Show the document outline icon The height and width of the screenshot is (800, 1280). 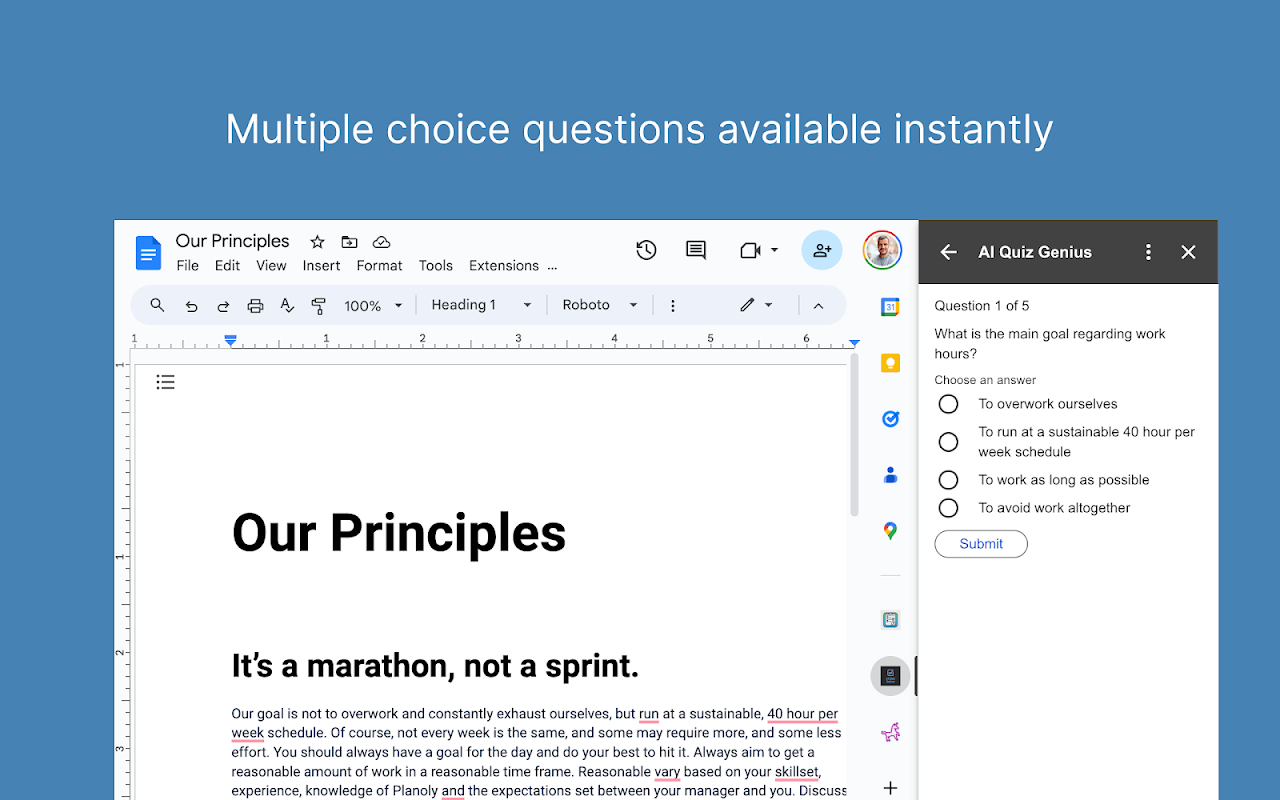(x=166, y=382)
